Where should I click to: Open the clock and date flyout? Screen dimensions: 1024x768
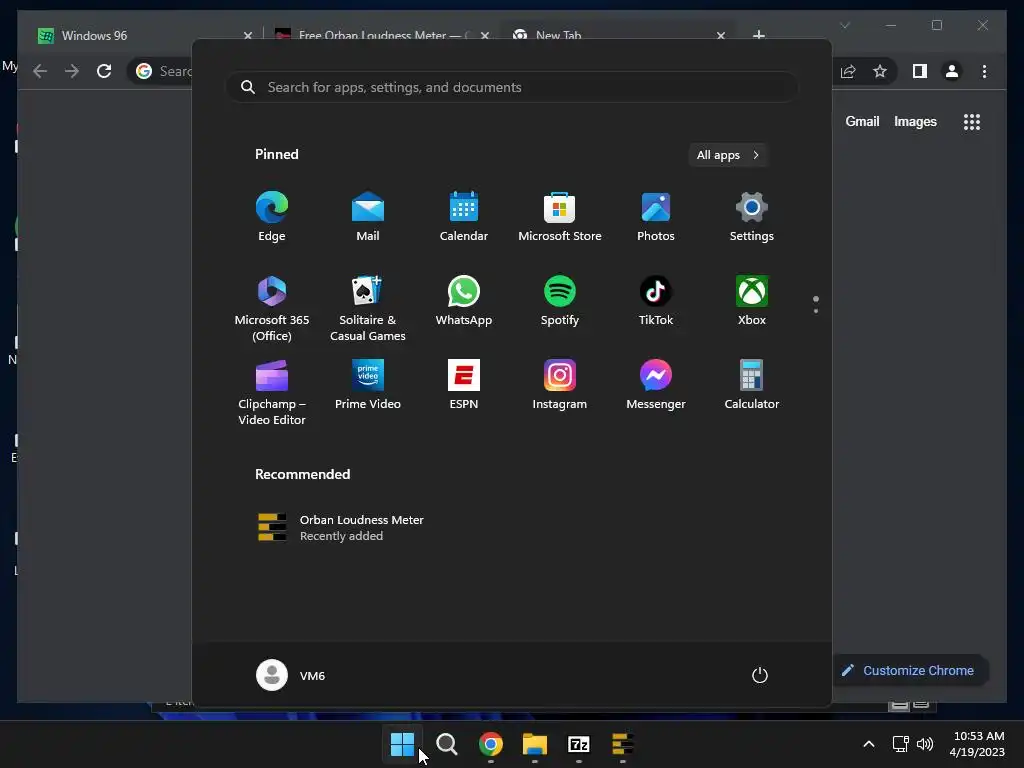[978, 744]
